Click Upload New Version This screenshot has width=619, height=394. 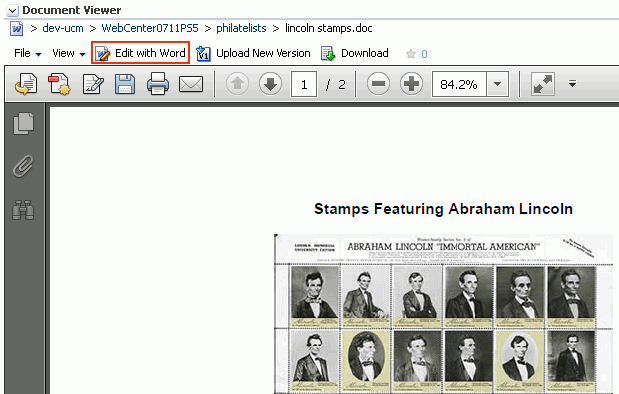(x=253, y=53)
